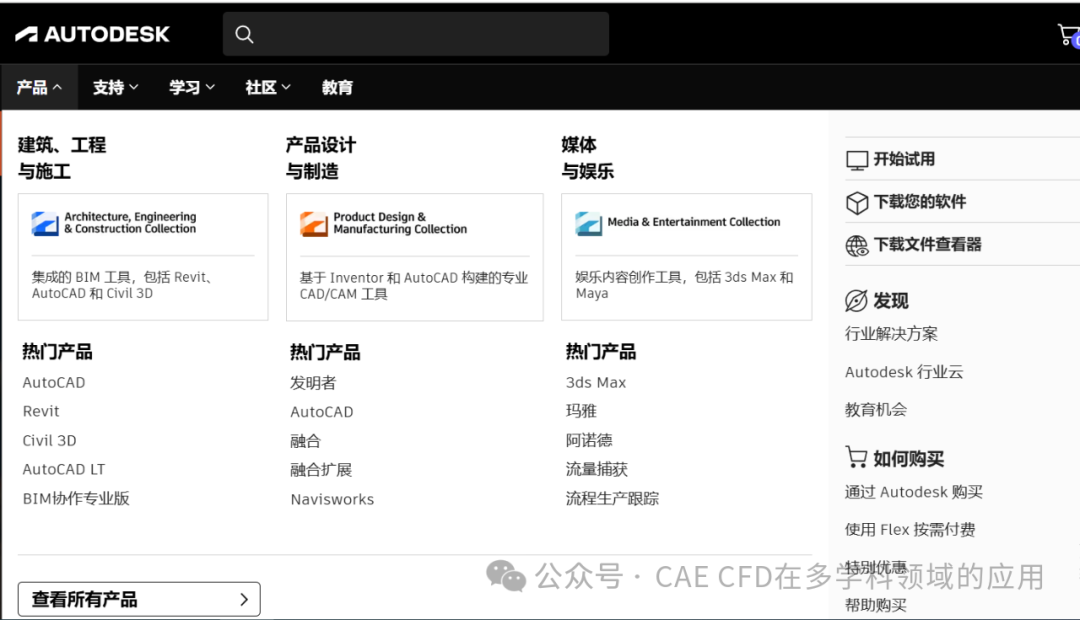Expand the 学习 menu
The height and width of the screenshot is (620, 1080).
click(192, 87)
